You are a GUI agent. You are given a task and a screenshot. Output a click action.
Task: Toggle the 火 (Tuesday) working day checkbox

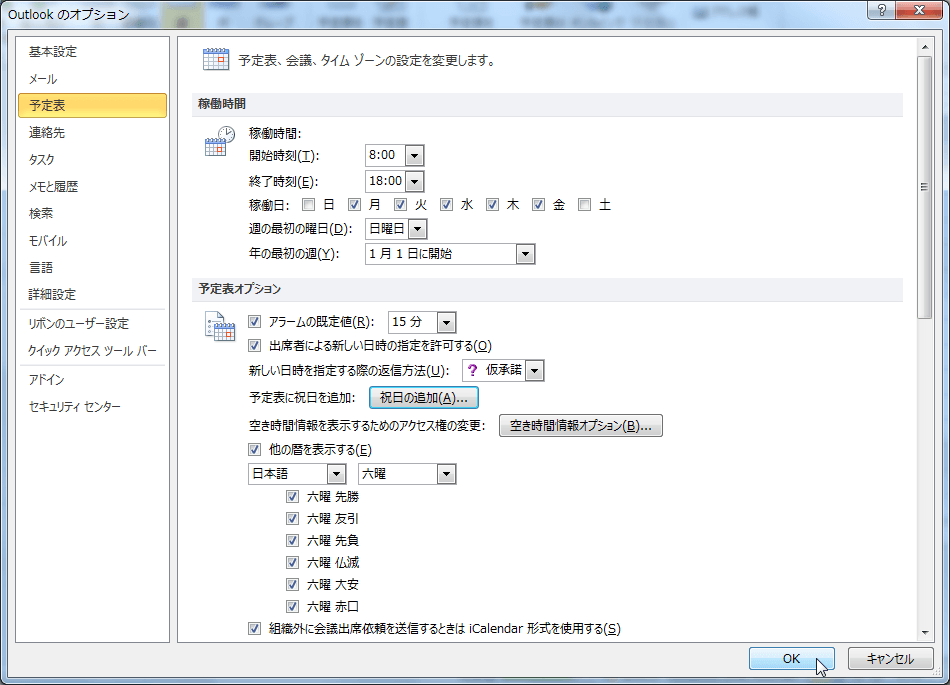coord(400,205)
